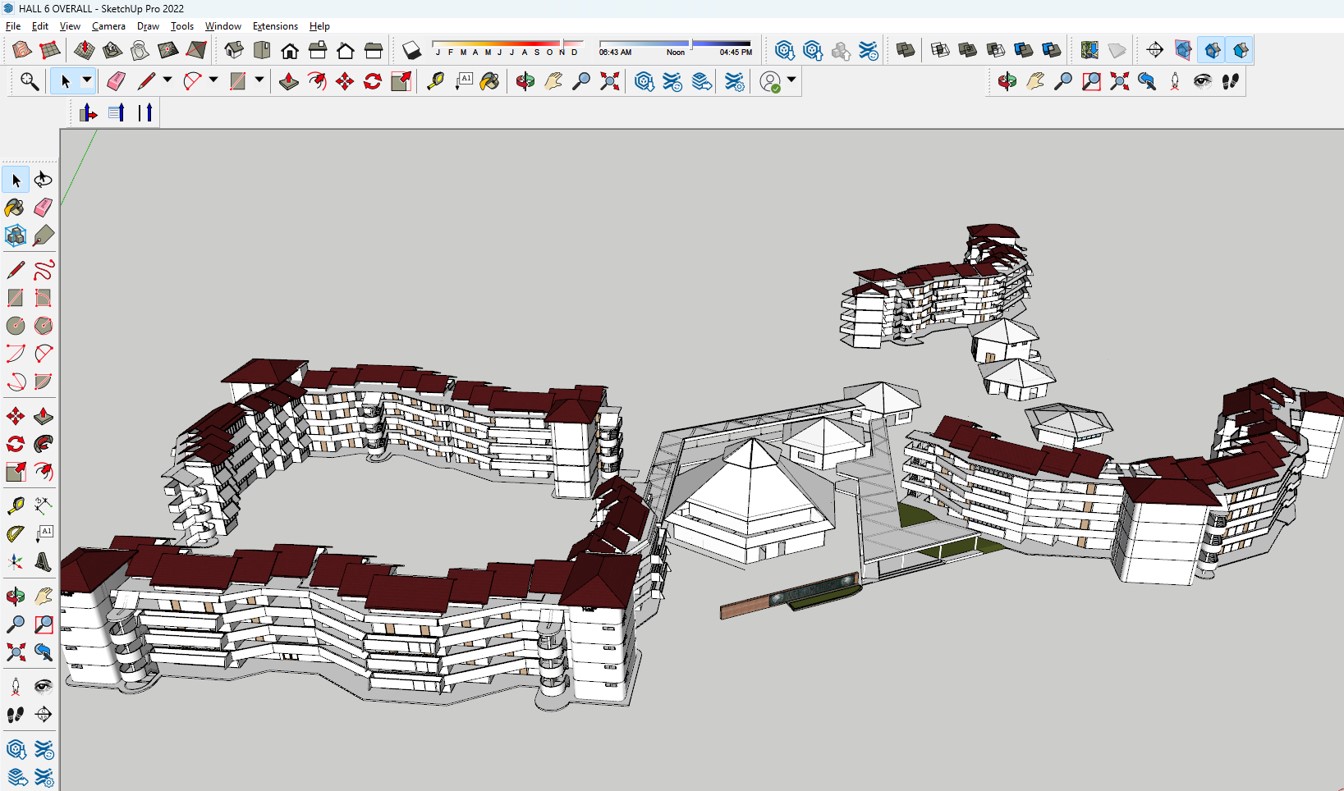Viewport: 1344px width, 791px height.
Task: Choose the Paint Bucket in left toolbar
Action: click(15, 207)
